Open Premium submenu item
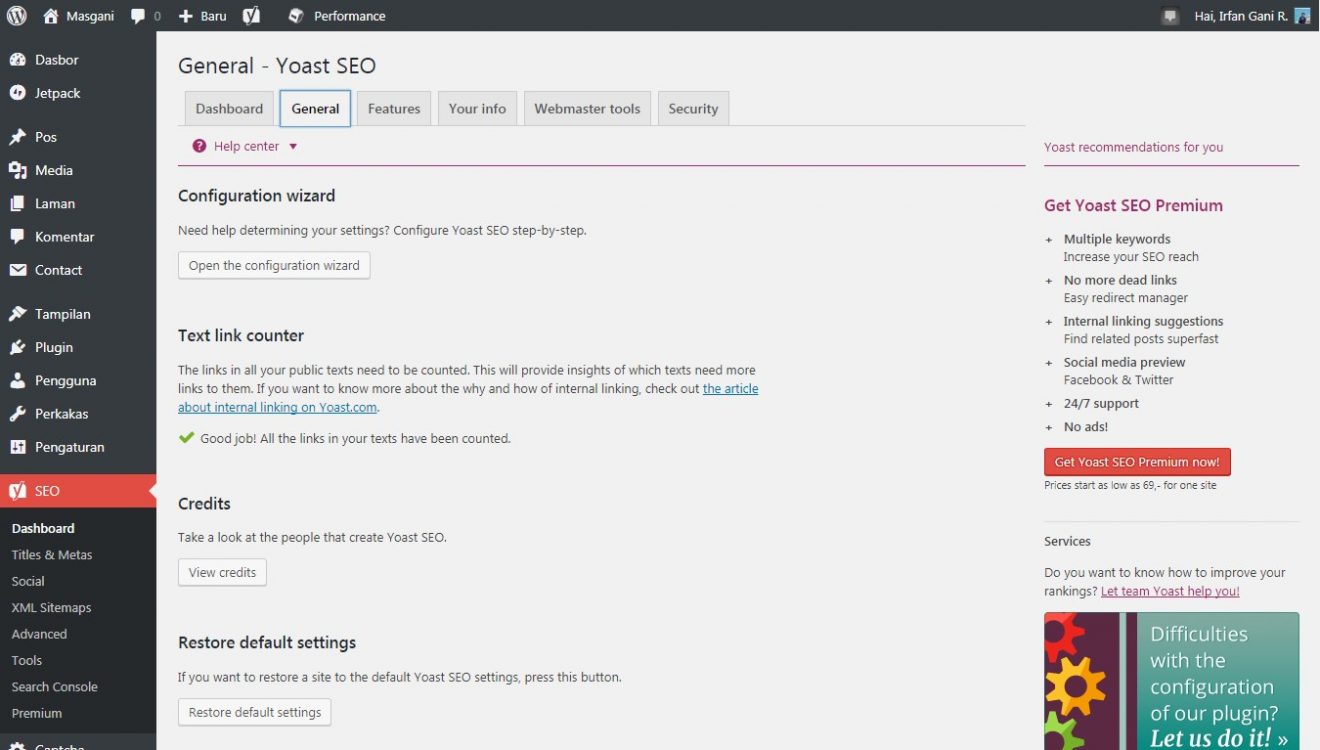This screenshot has height=750, width=1320. (x=36, y=713)
